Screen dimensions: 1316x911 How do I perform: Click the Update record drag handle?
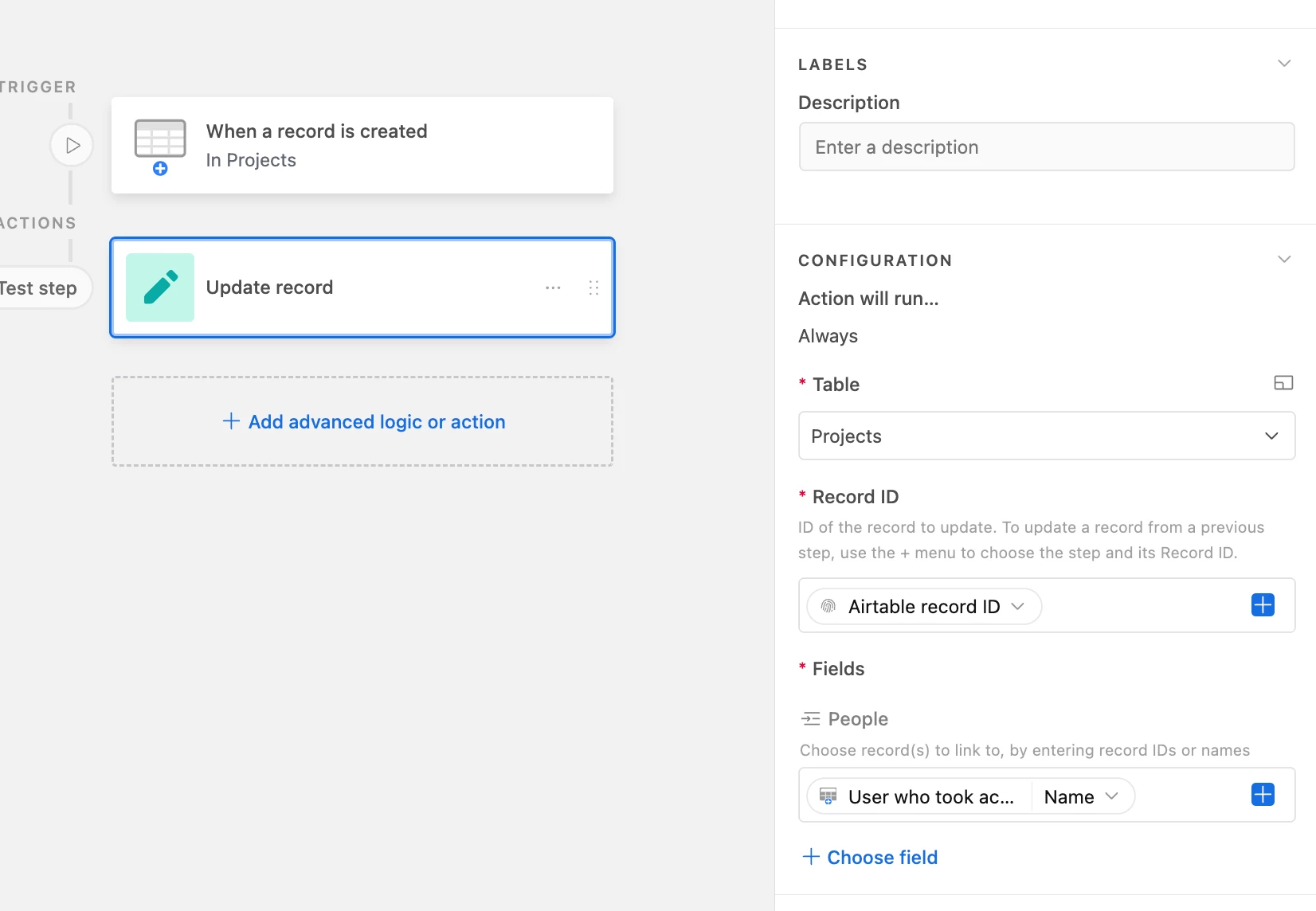click(x=593, y=287)
